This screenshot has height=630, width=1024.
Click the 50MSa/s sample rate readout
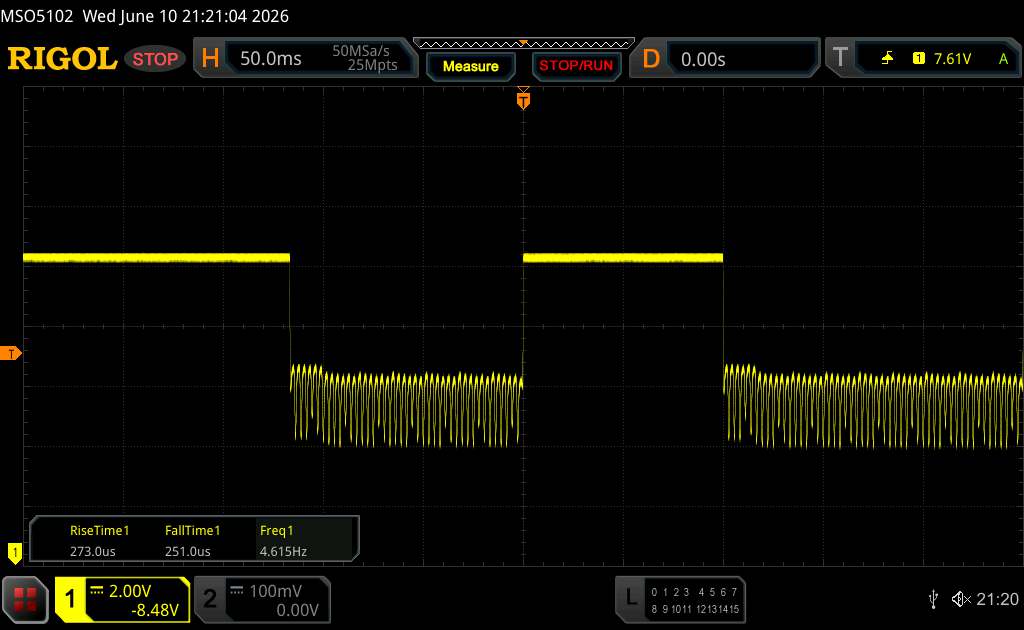[361, 51]
